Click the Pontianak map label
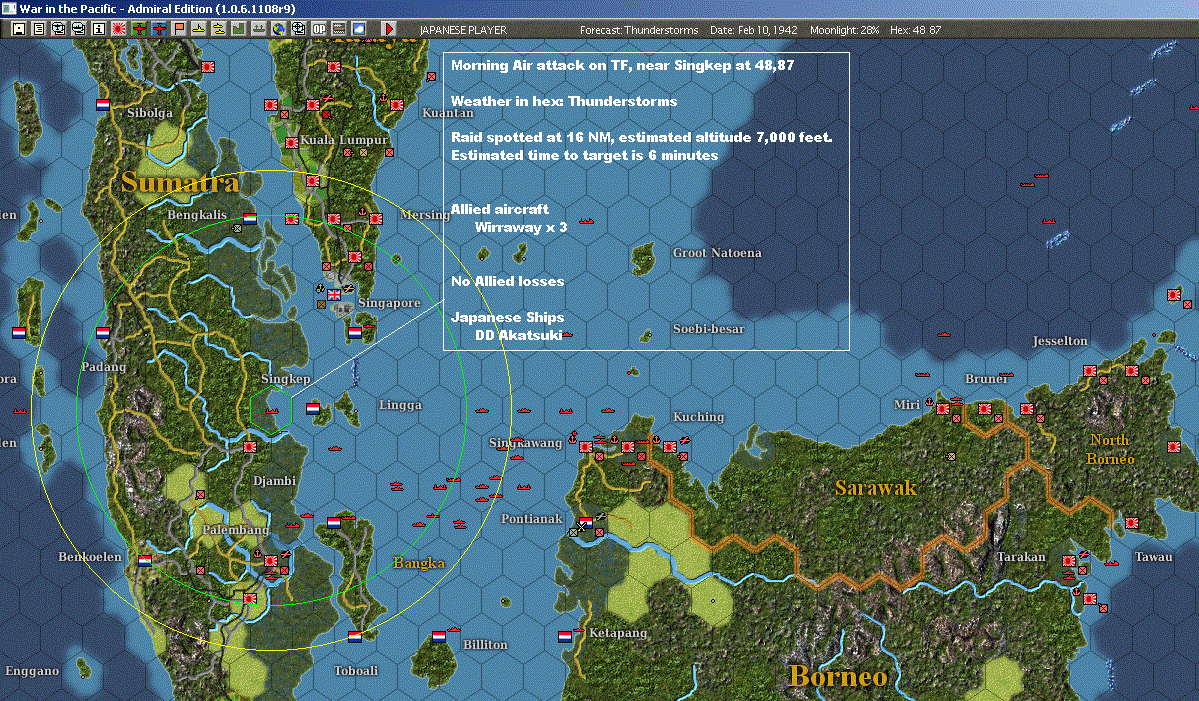This screenshot has height=701, width=1199. point(531,518)
